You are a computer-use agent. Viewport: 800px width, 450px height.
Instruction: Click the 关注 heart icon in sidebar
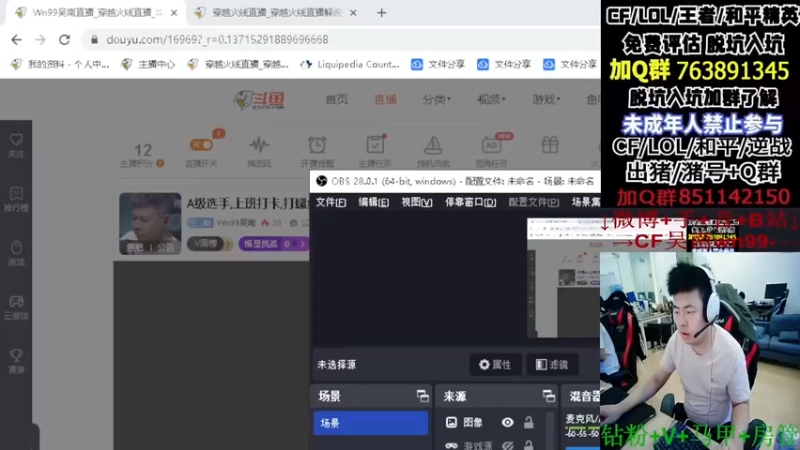16,145
